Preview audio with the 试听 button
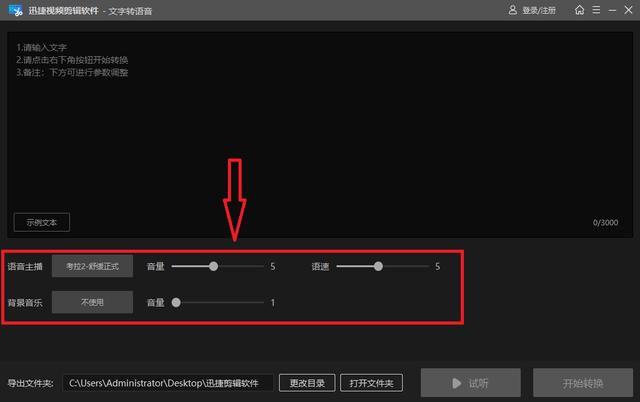The height and width of the screenshot is (402, 640). [471, 383]
